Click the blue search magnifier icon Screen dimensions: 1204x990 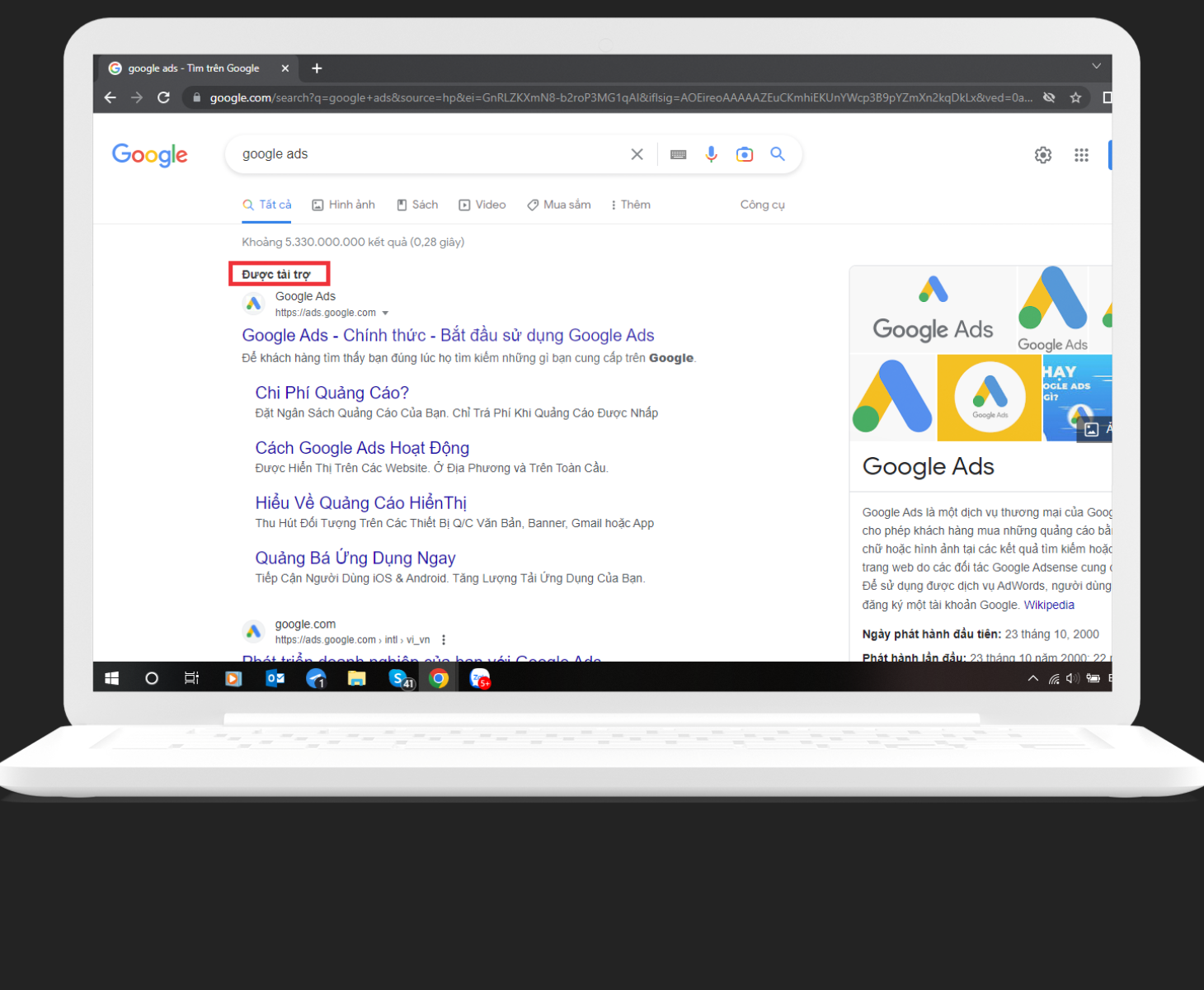point(778,154)
